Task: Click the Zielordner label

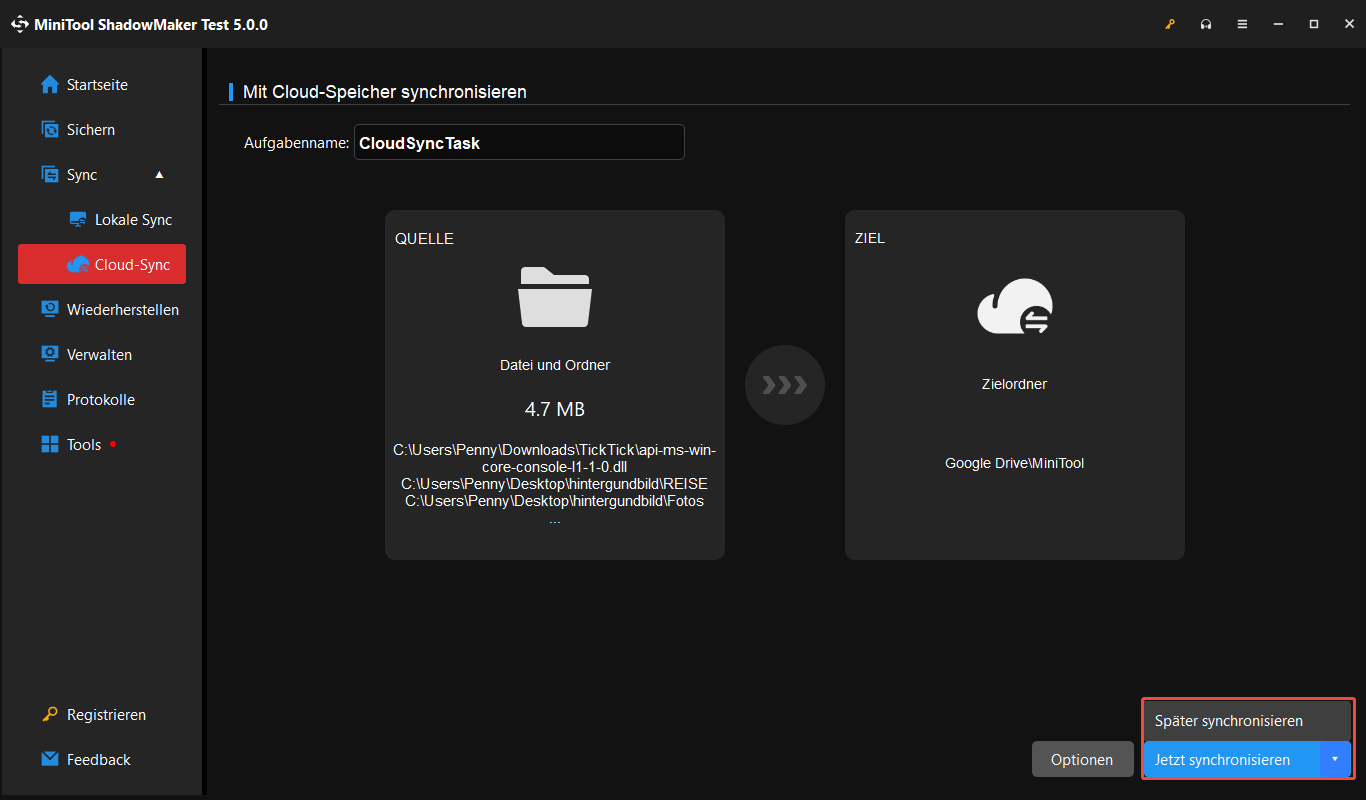Action: tap(1015, 384)
